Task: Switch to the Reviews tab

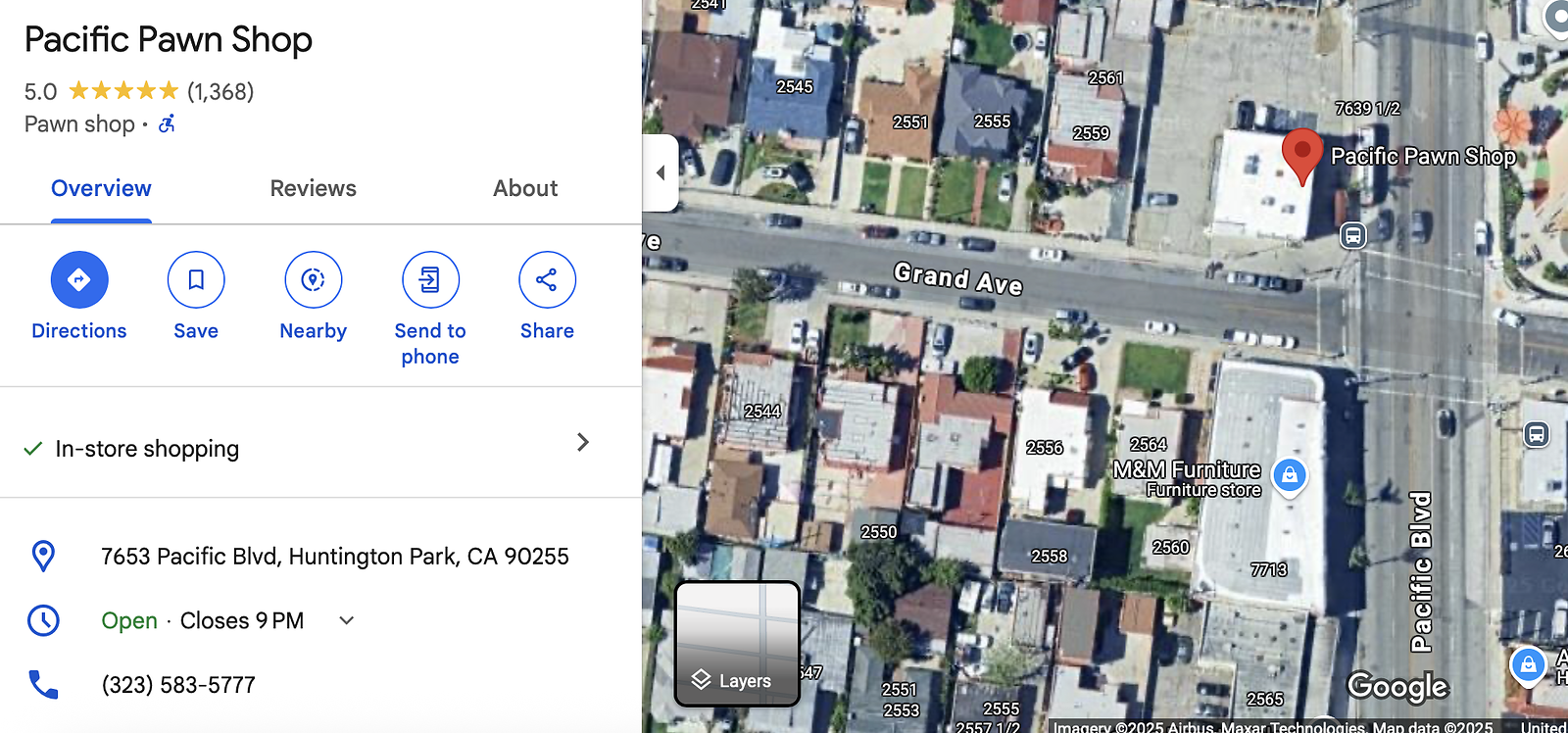Action: [x=314, y=188]
